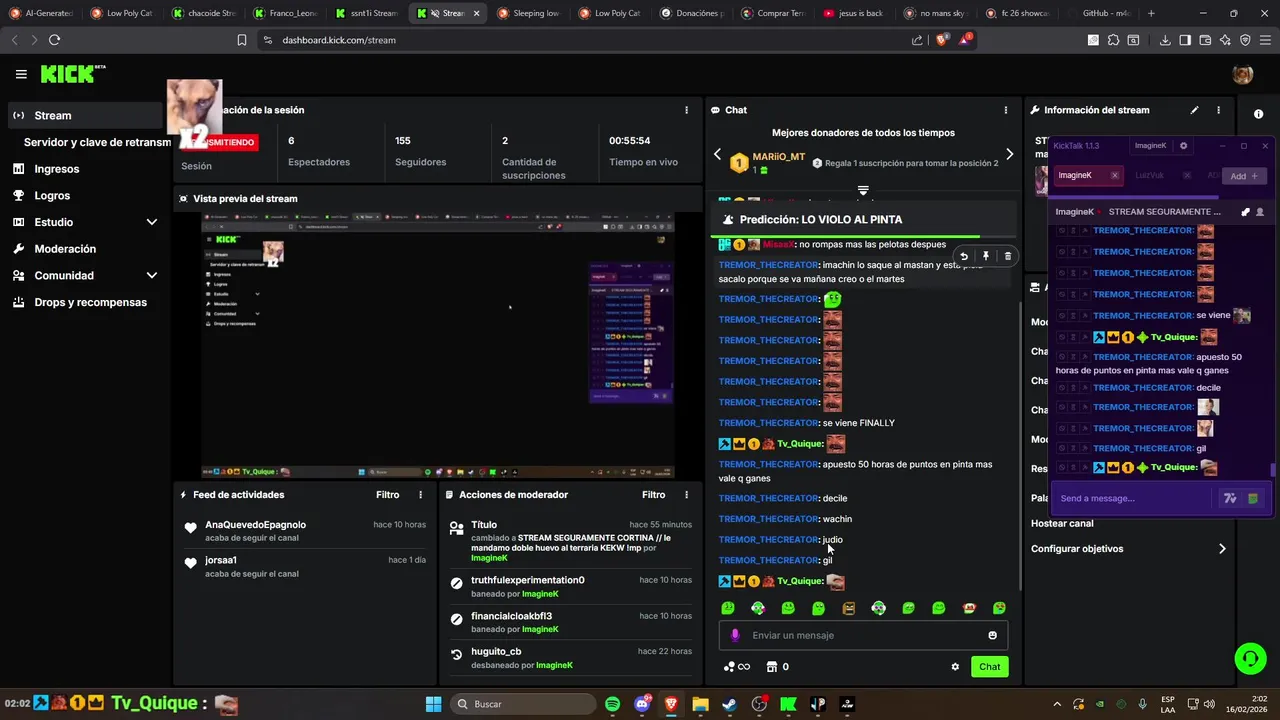Click Brave Shields icon in address bar

pos(942,40)
